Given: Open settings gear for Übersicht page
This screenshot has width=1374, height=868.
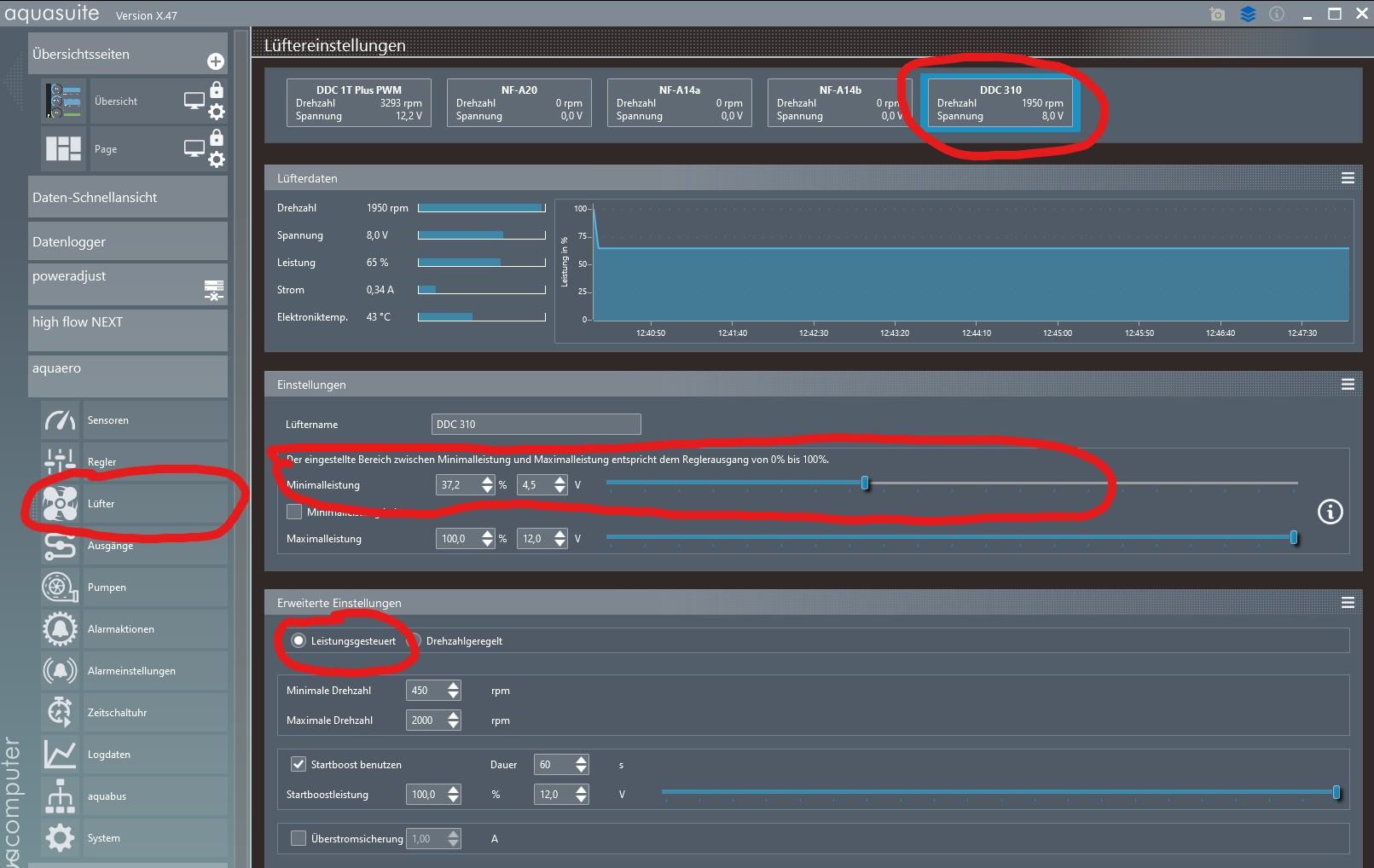Looking at the screenshot, I should coord(217,112).
